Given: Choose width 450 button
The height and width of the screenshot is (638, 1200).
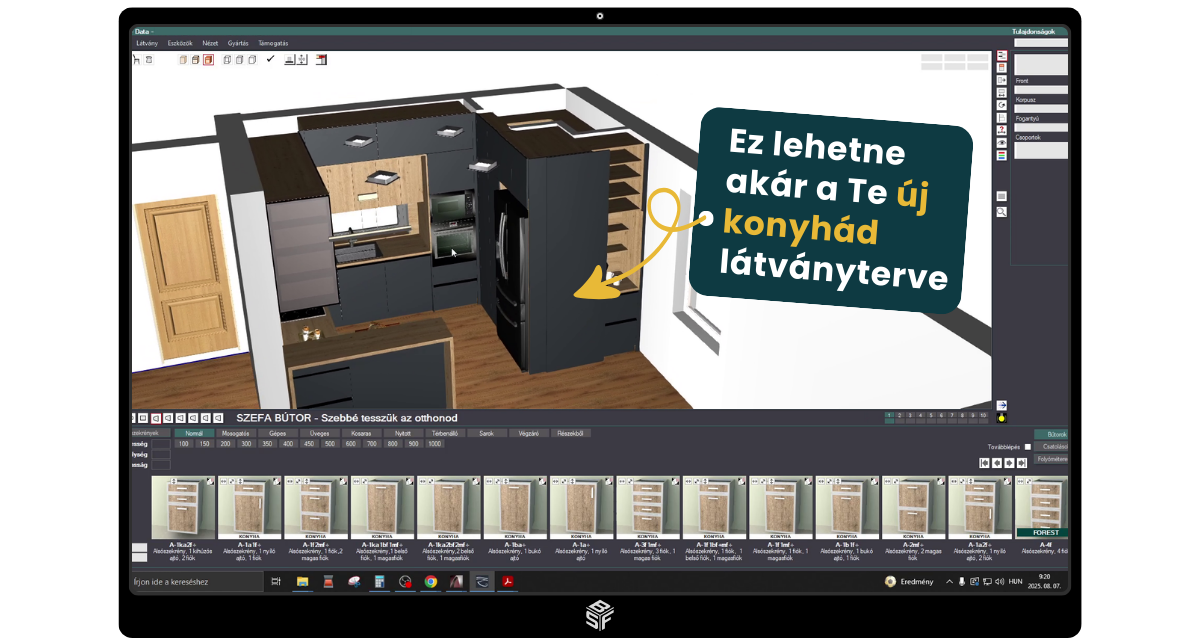Looking at the screenshot, I should (x=310, y=444).
